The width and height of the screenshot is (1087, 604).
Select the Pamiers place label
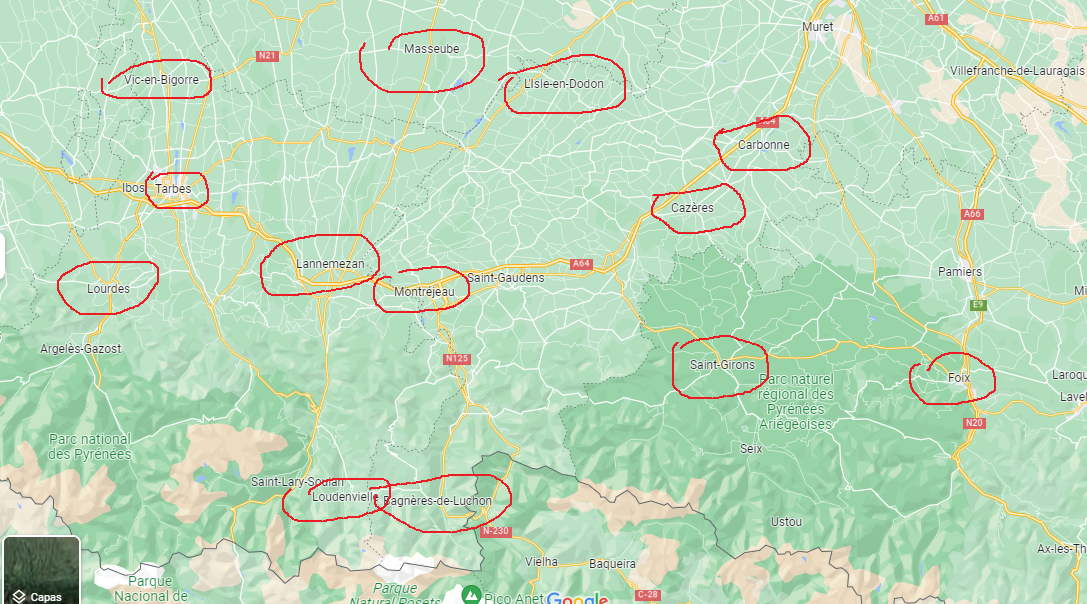959,272
